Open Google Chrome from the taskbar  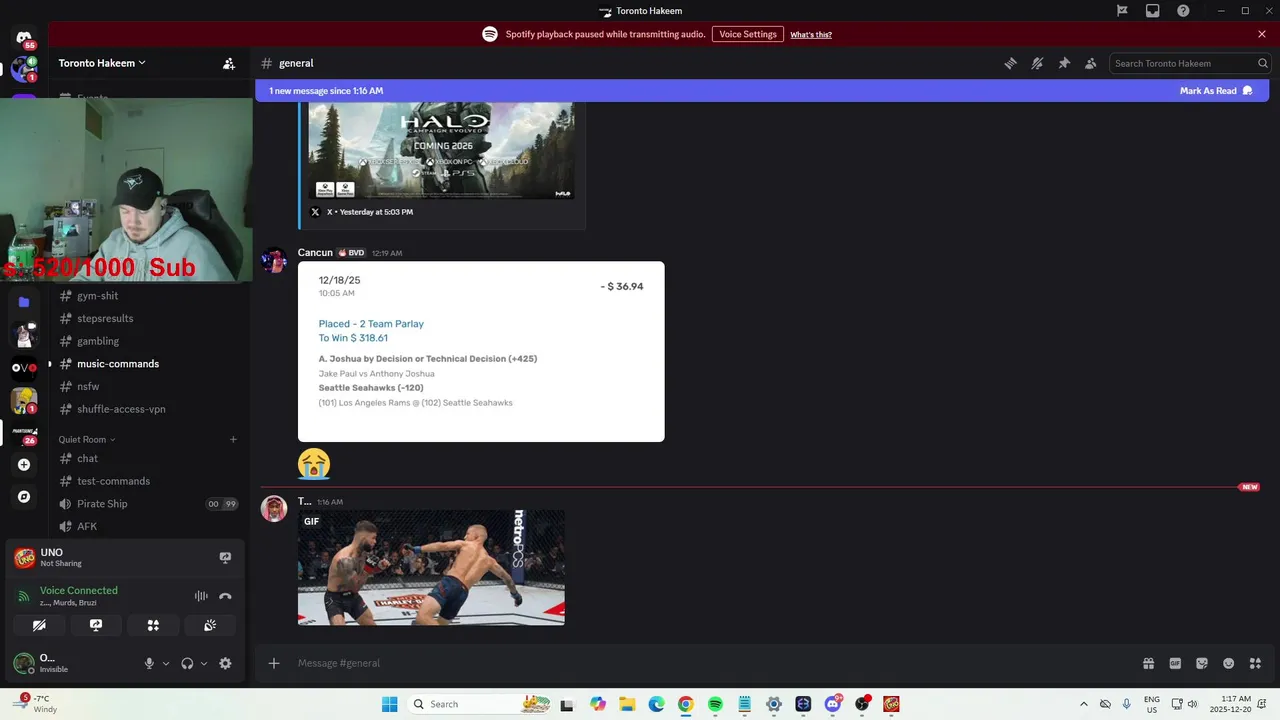point(685,704)
